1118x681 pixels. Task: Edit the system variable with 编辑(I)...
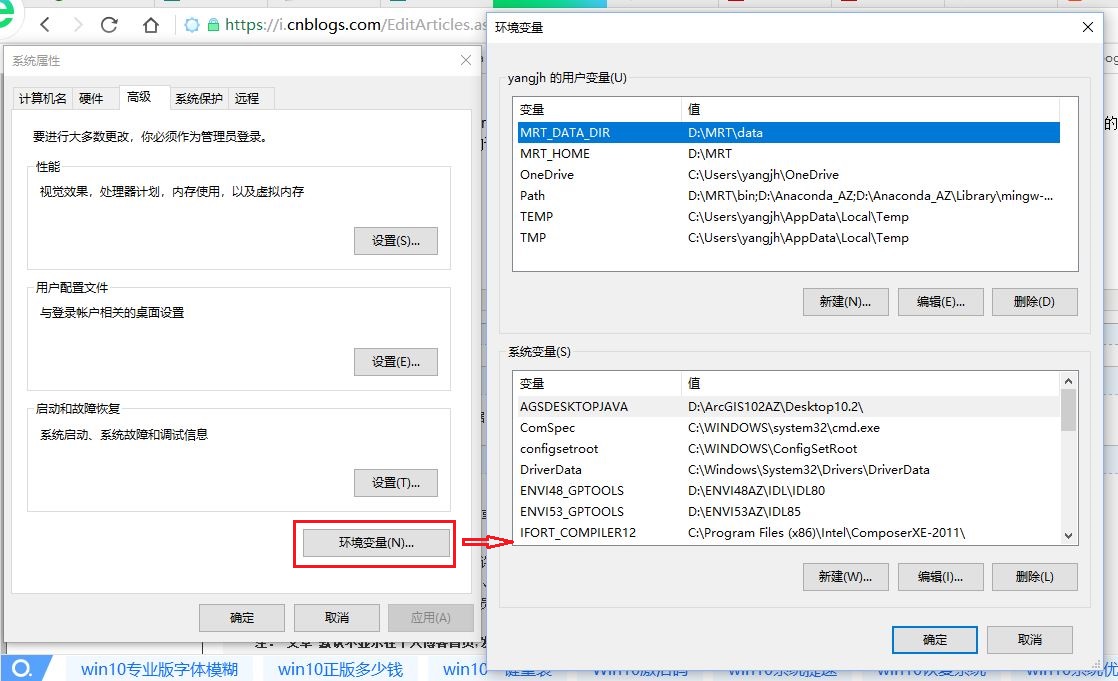(x=940, y=577)
